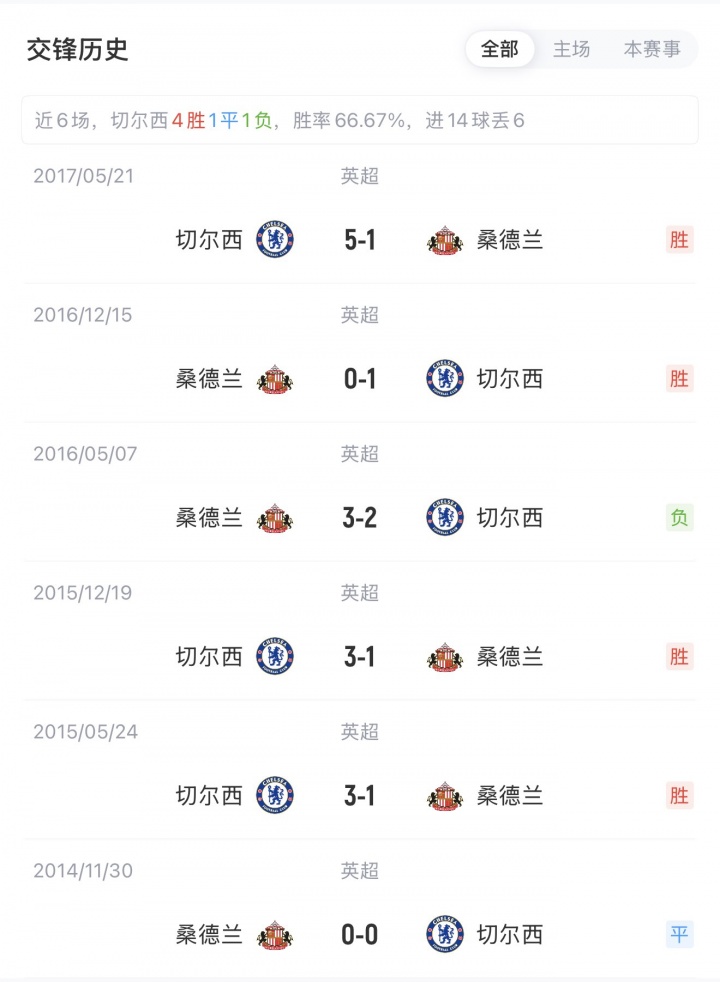Click the blue 平 result badge

(679, 935)
